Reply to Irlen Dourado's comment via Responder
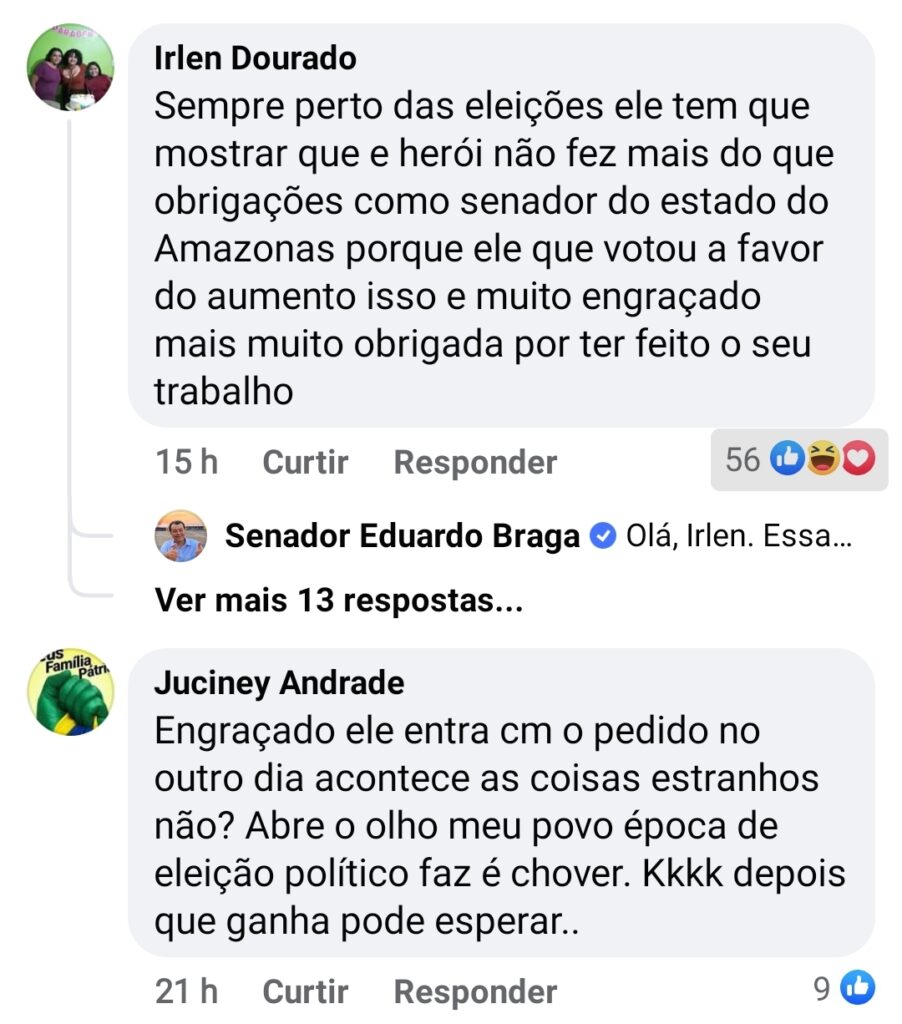 tap(475, 462)
